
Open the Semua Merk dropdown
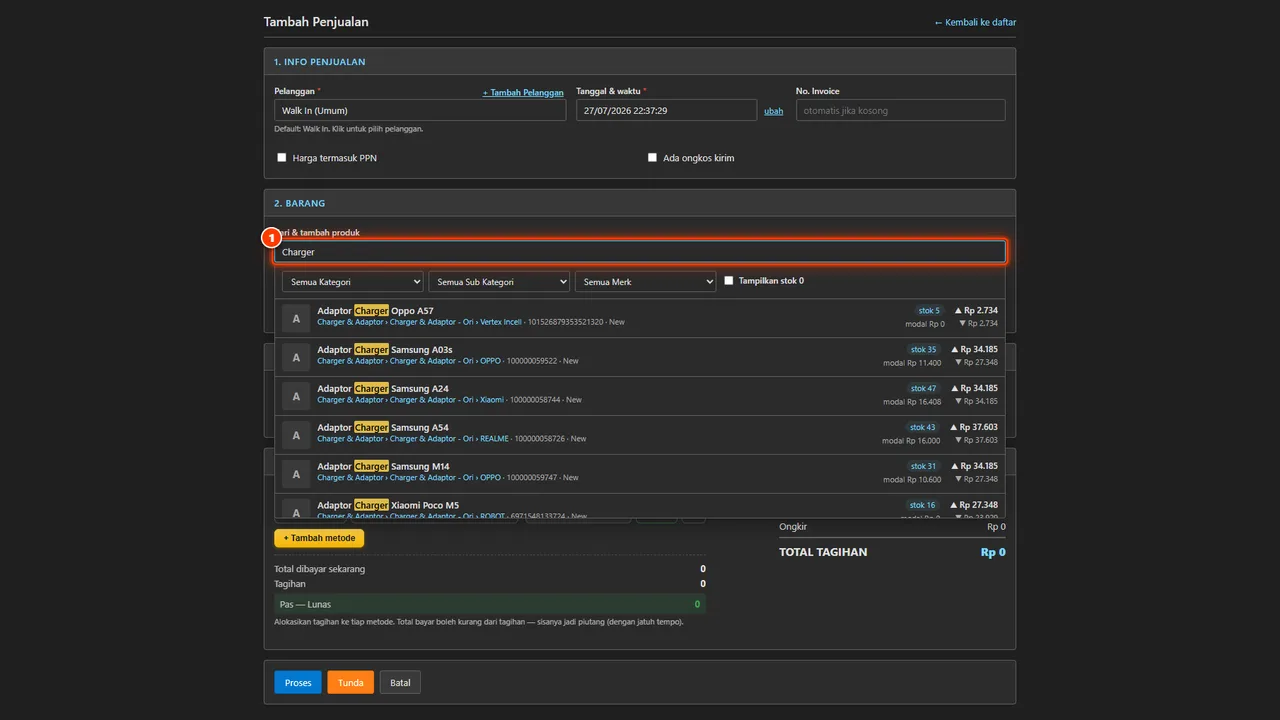click(x=645, y=282)
